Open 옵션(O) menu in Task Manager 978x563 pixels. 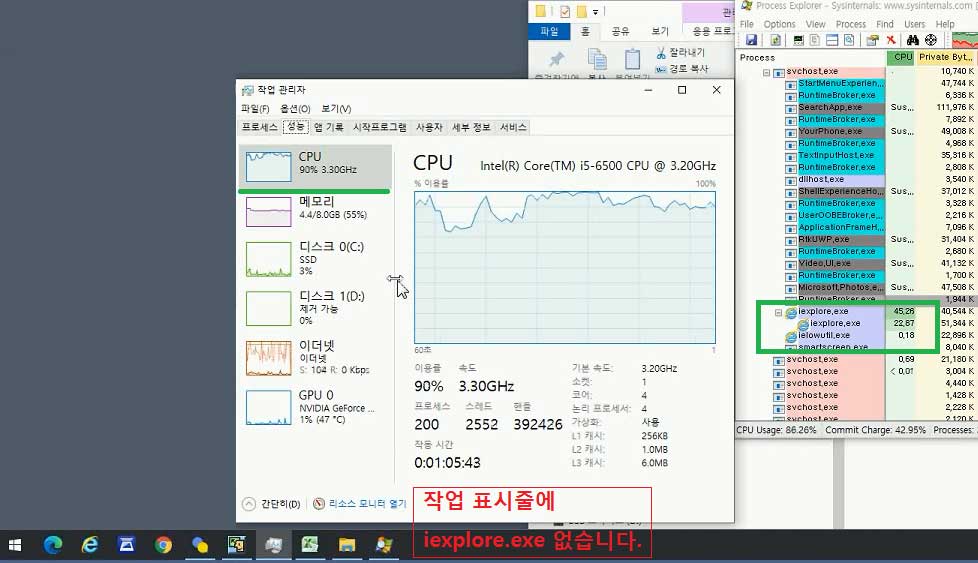(295, 108)
